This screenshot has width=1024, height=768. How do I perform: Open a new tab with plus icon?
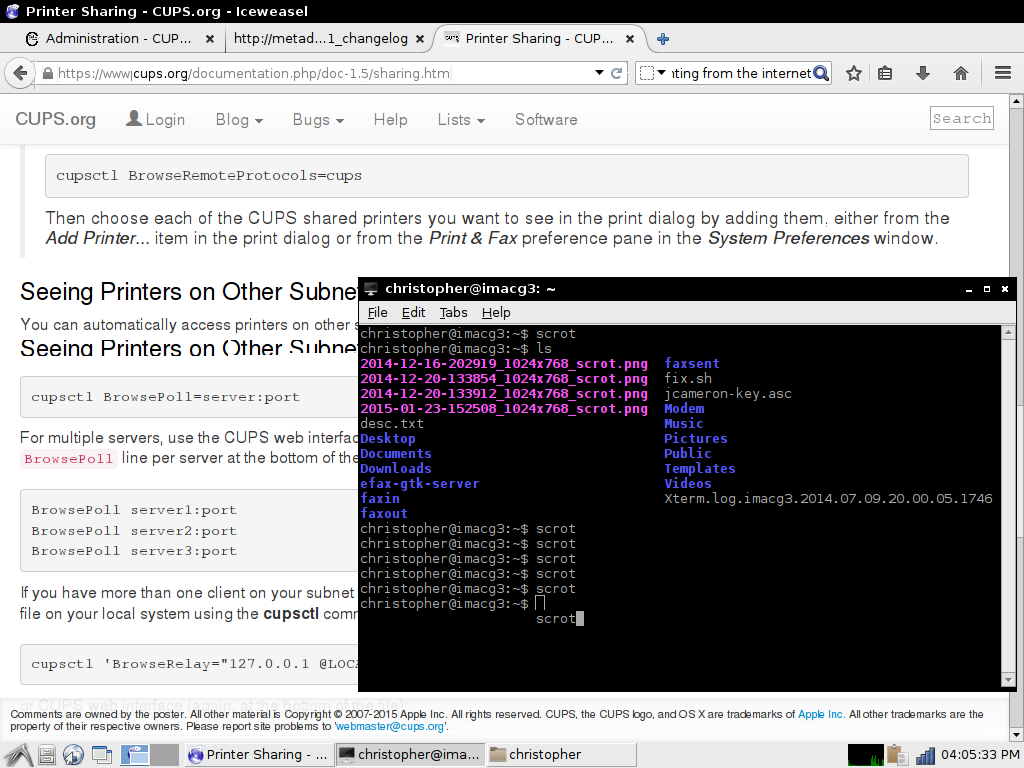pyautogui.click(x=662, y=39)
